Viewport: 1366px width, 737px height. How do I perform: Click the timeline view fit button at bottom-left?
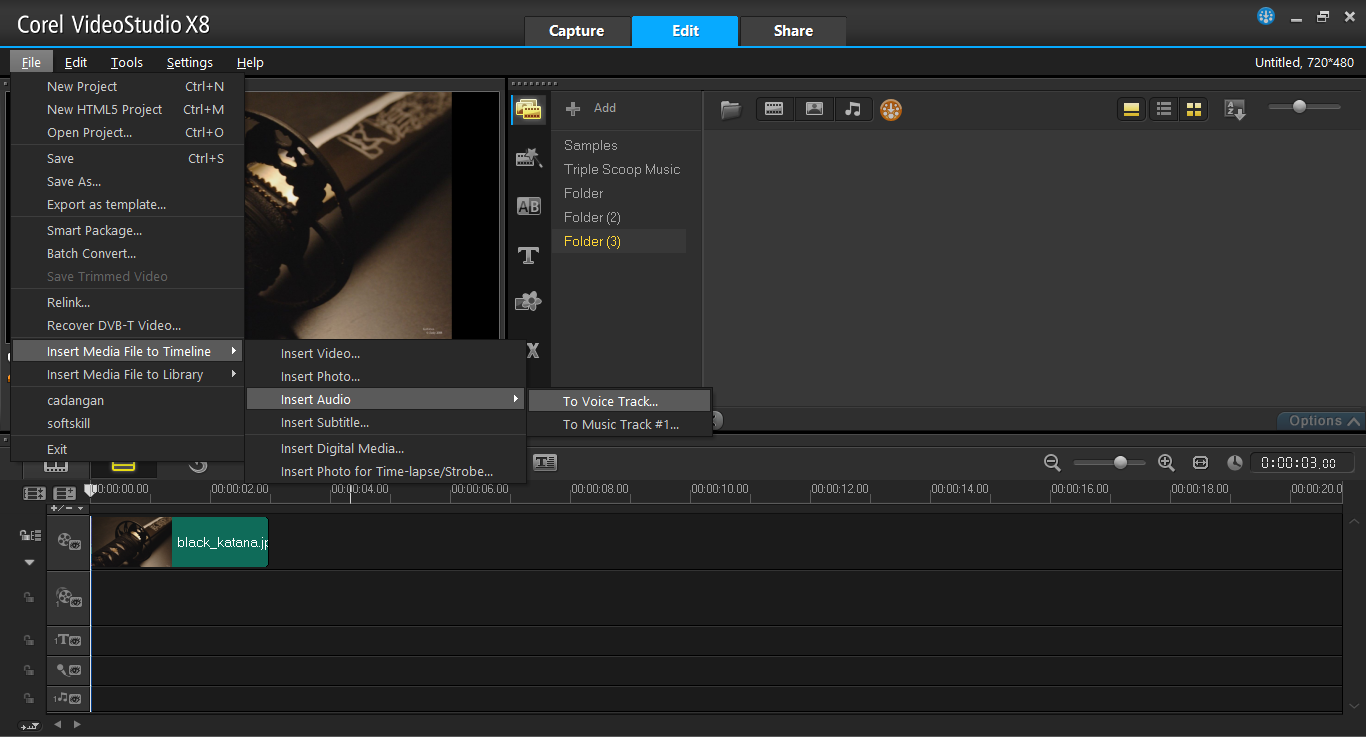(x=29, y=725)
